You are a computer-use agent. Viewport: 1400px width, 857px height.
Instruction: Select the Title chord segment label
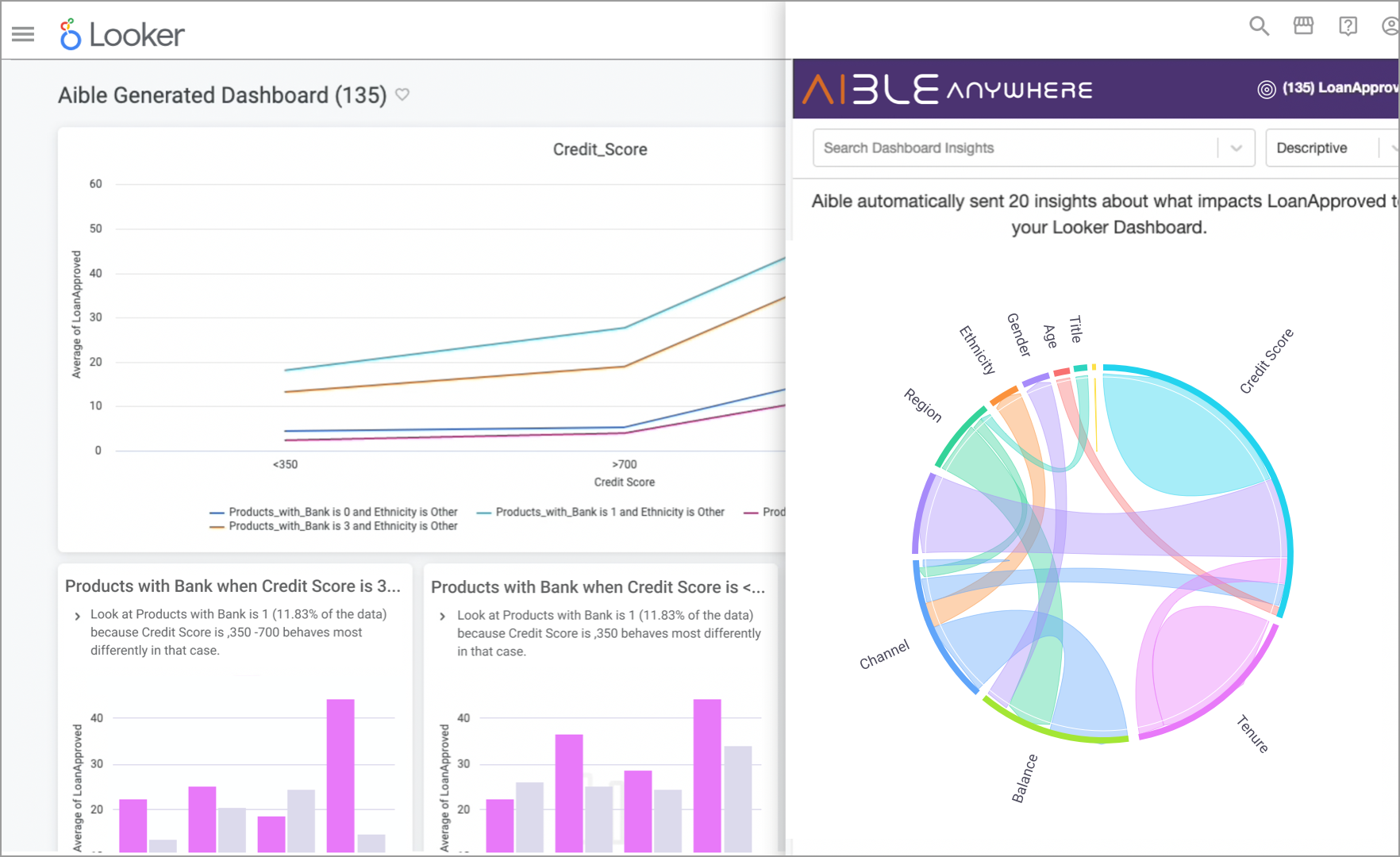click(x=1075, y=329)
